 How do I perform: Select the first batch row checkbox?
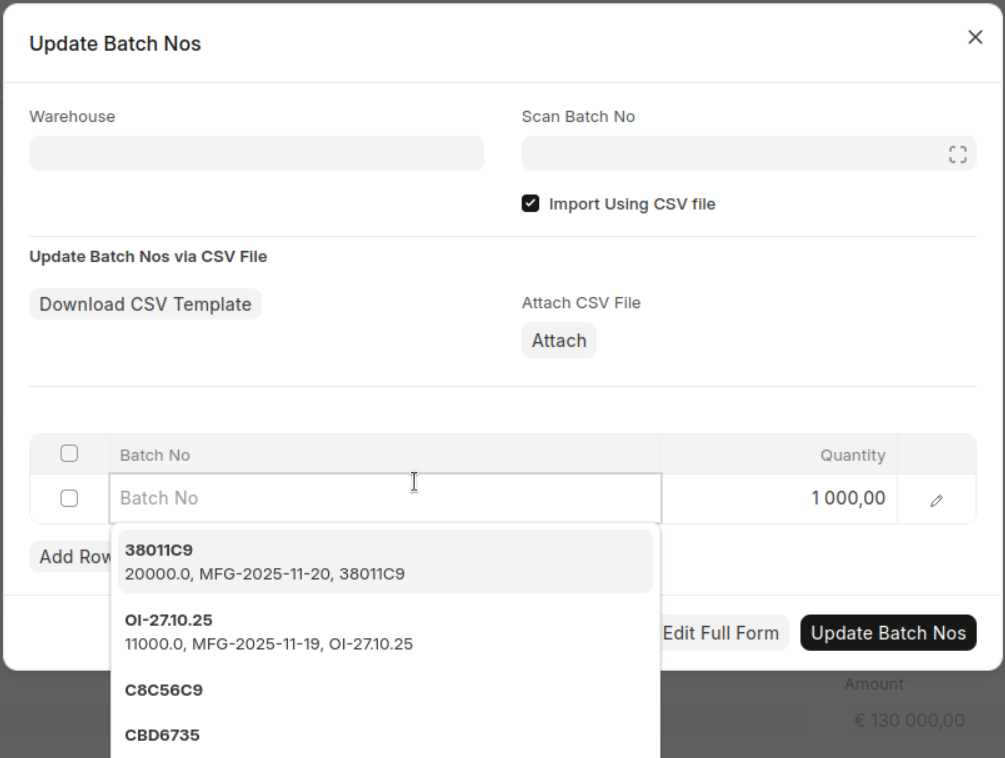[x=69, y=498]
